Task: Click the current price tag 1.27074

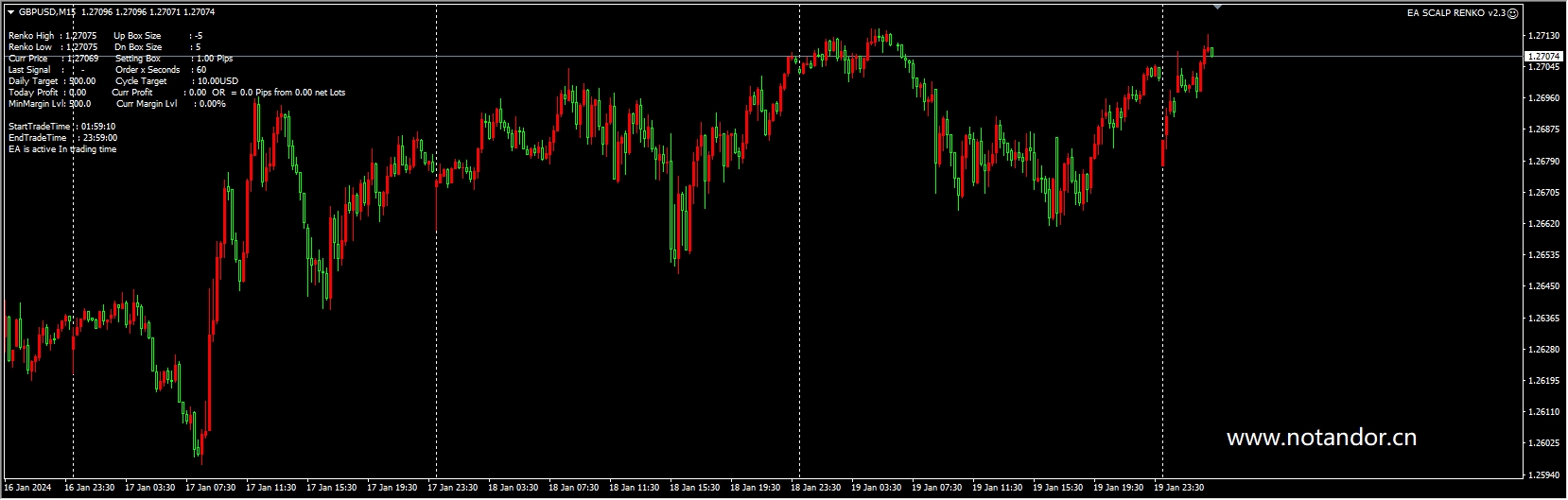Action: click(1543, 57)
